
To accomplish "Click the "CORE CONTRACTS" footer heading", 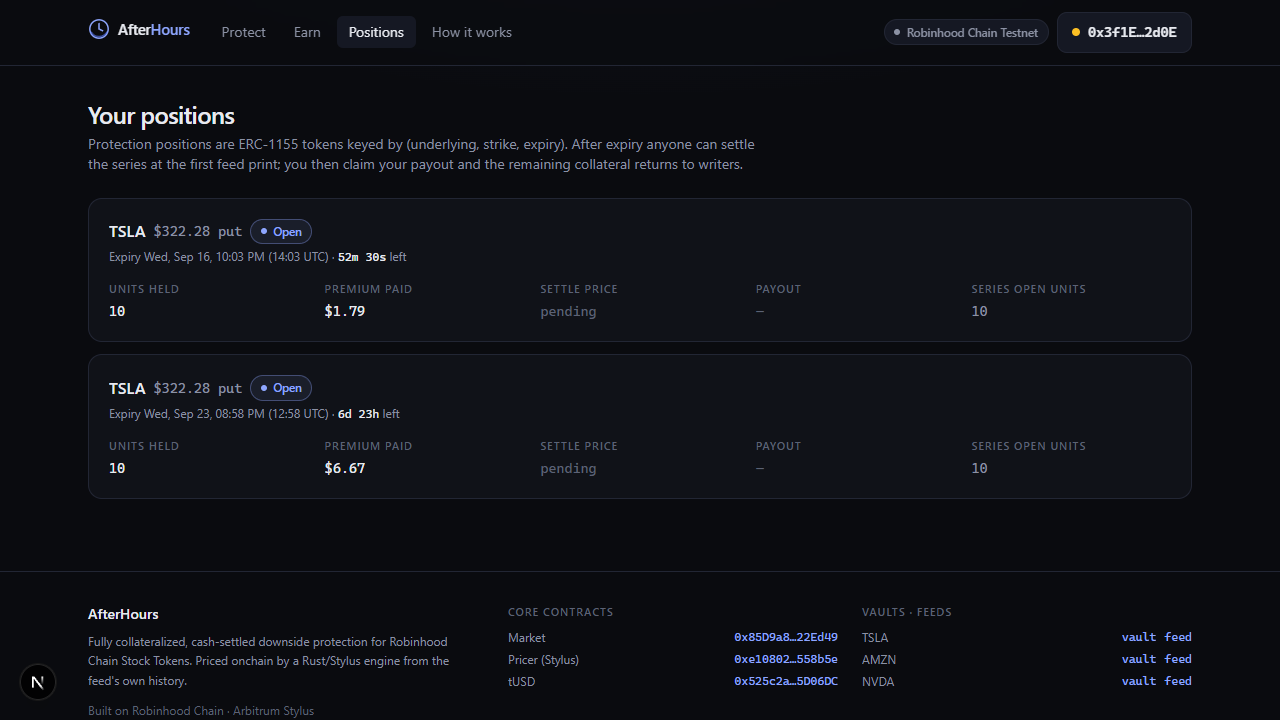I will click(561, 612).
